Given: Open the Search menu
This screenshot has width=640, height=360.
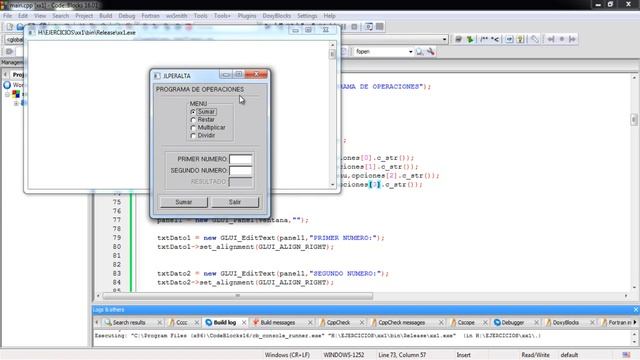Looking at the screenshot, I should pos(60,16).
